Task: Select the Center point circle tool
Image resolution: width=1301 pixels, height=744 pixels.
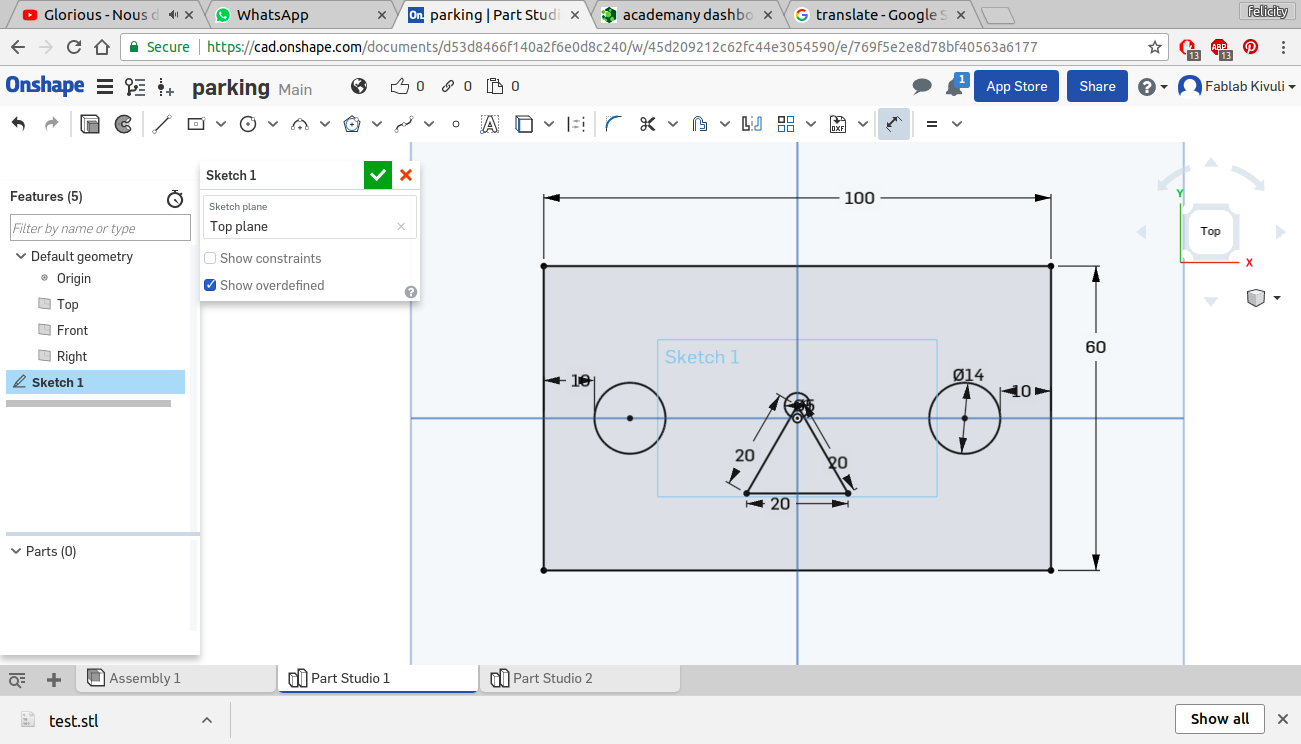Action: tap(248, 124)
